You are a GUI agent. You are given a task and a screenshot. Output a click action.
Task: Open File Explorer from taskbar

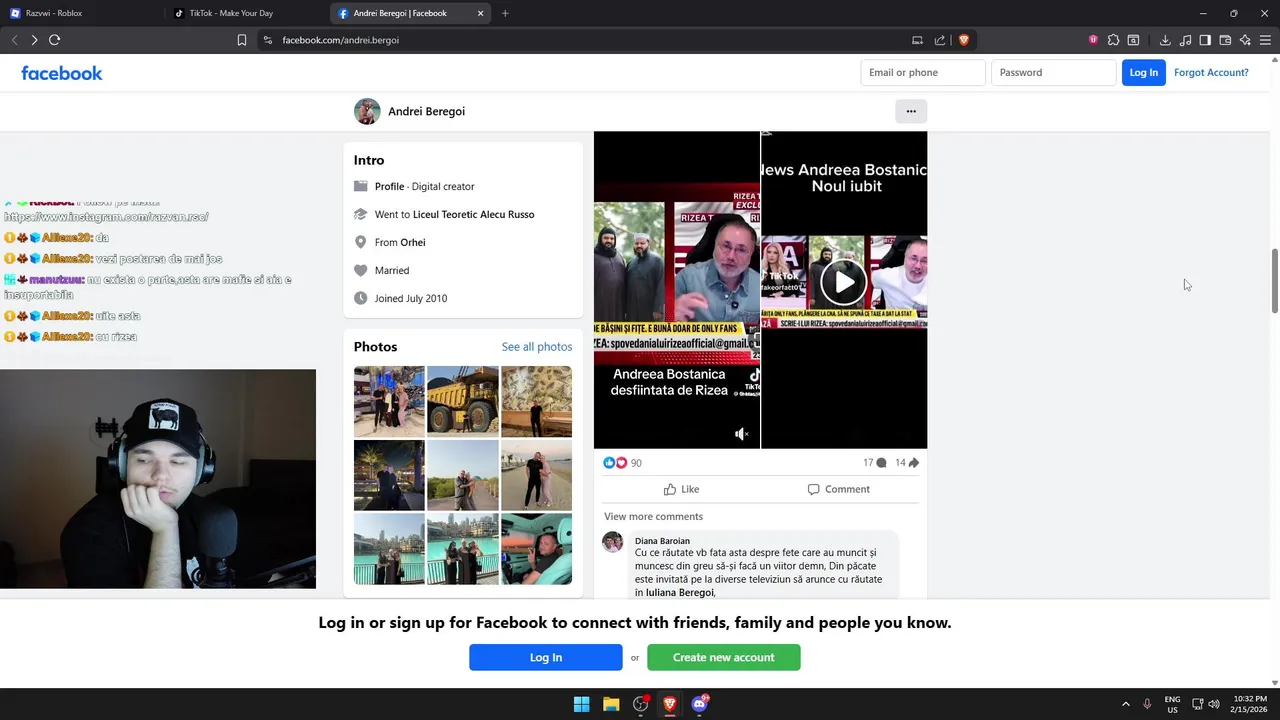611,704
